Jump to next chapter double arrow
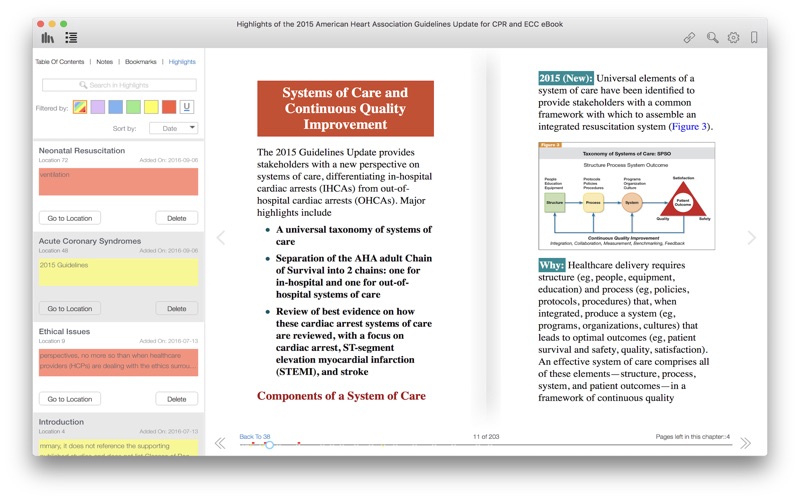Image resolution: width=800 pixels, height=500 pixels. [x=745, y=443]
